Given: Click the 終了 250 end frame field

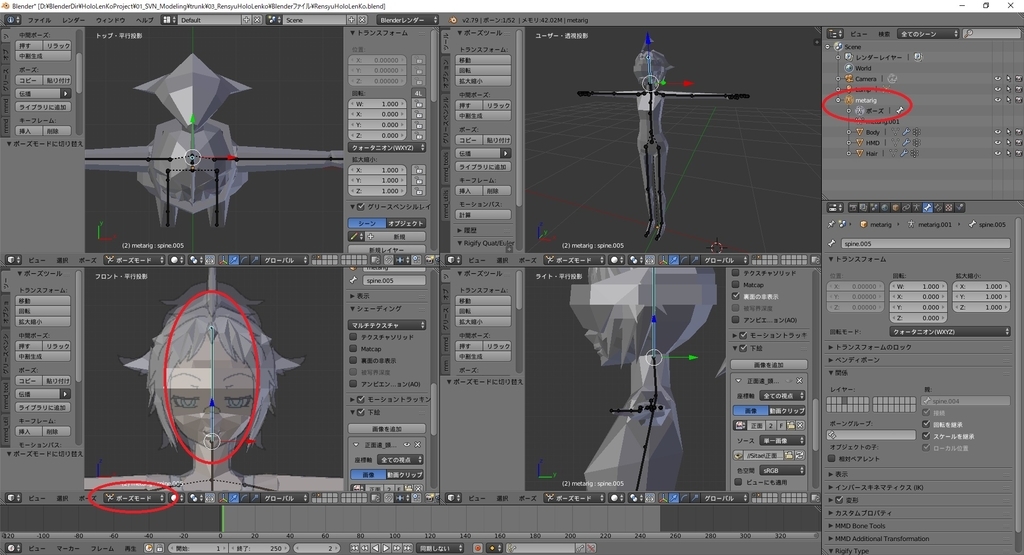Looking at the screenshot, I should (x=259, y=548).
